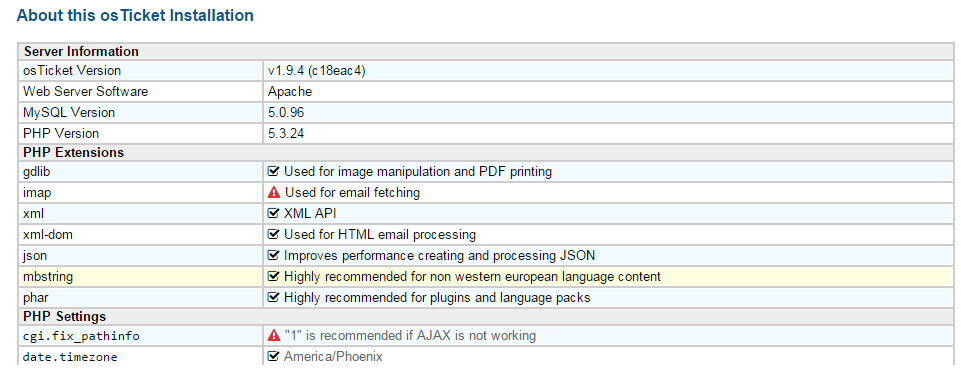
Task: Click the checkmark icon for gdlib
Action: (x=274, y=172)
